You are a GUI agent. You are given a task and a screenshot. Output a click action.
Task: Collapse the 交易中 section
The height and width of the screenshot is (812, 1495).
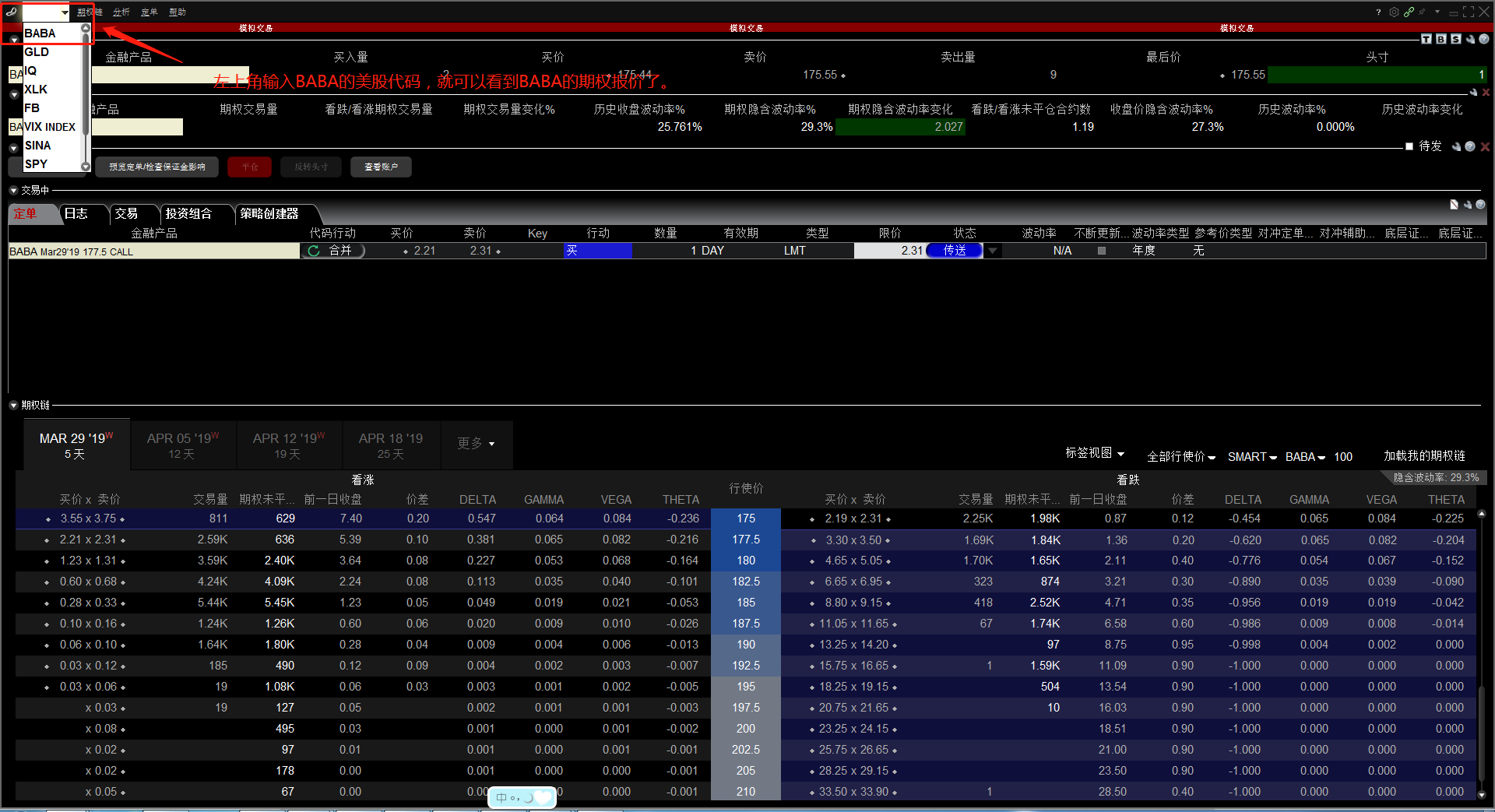14,190
